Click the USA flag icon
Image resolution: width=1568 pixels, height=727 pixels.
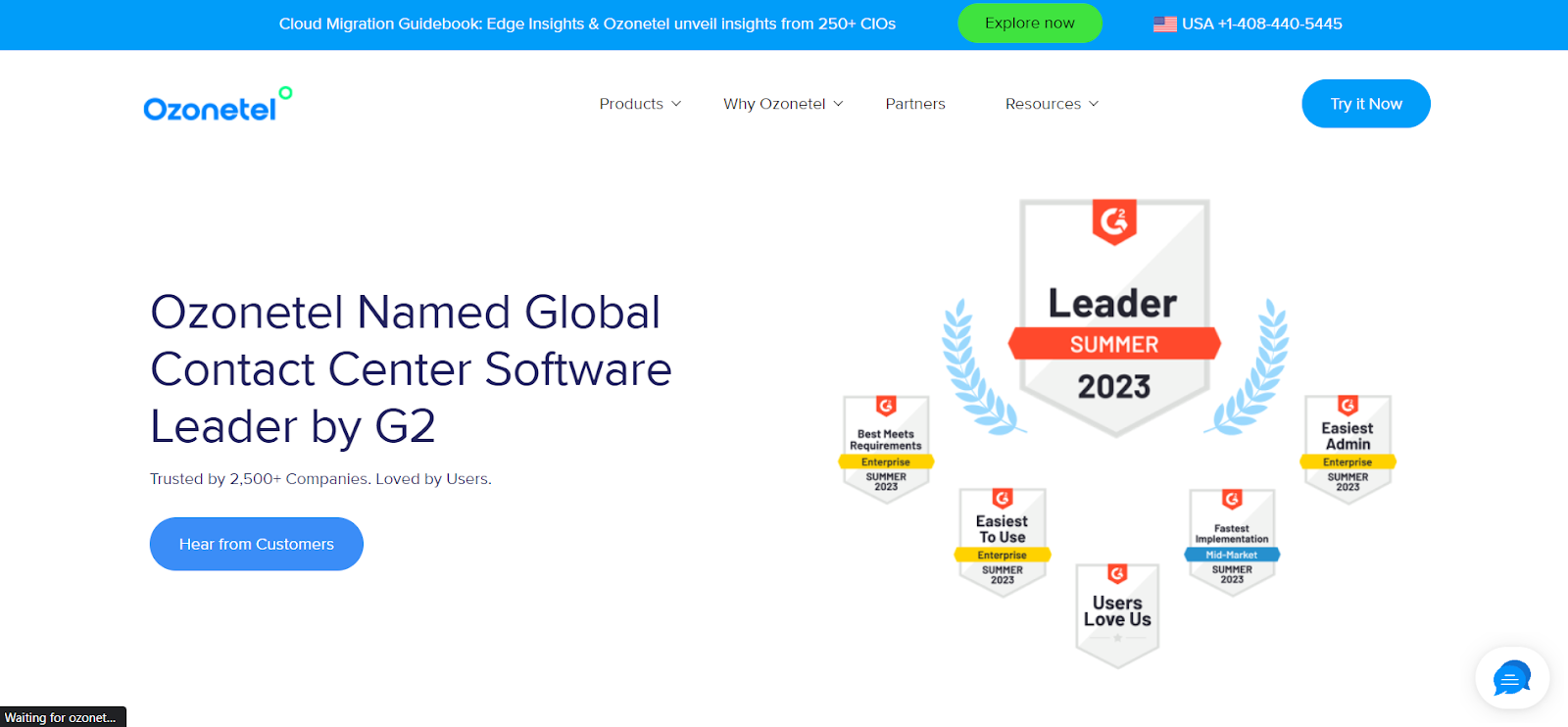tap(1164, 24)
